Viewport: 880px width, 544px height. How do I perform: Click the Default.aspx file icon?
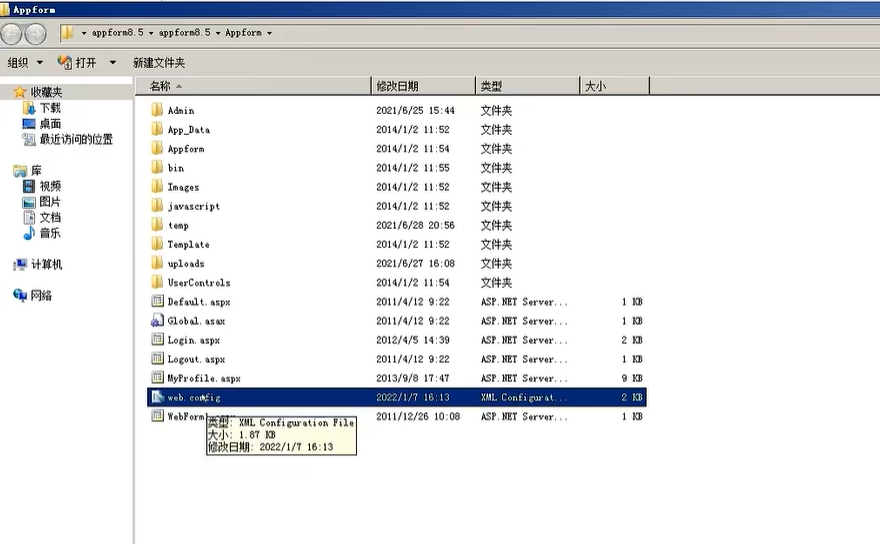tap(157, 302)
